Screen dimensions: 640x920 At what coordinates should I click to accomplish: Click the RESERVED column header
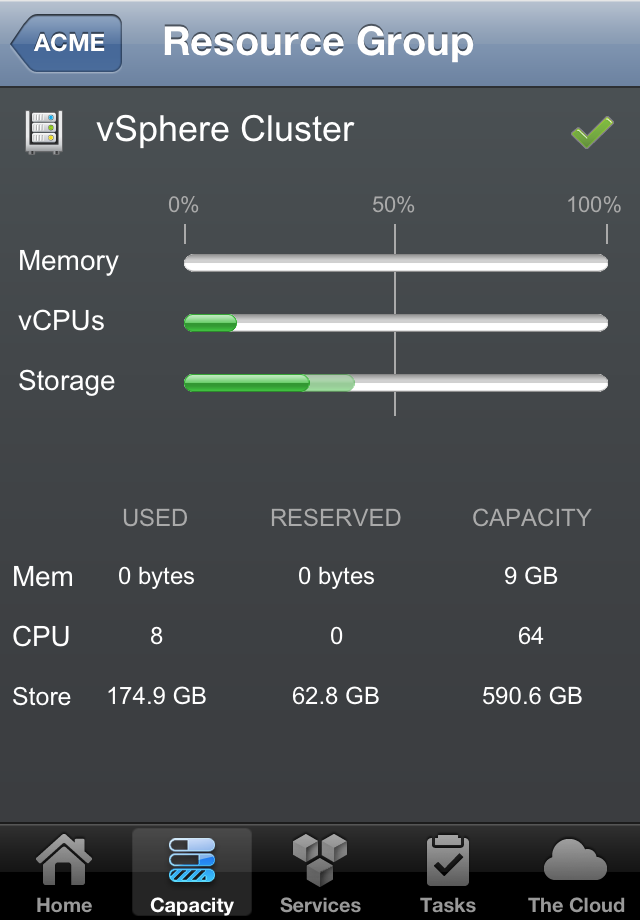tap(336, 518)
